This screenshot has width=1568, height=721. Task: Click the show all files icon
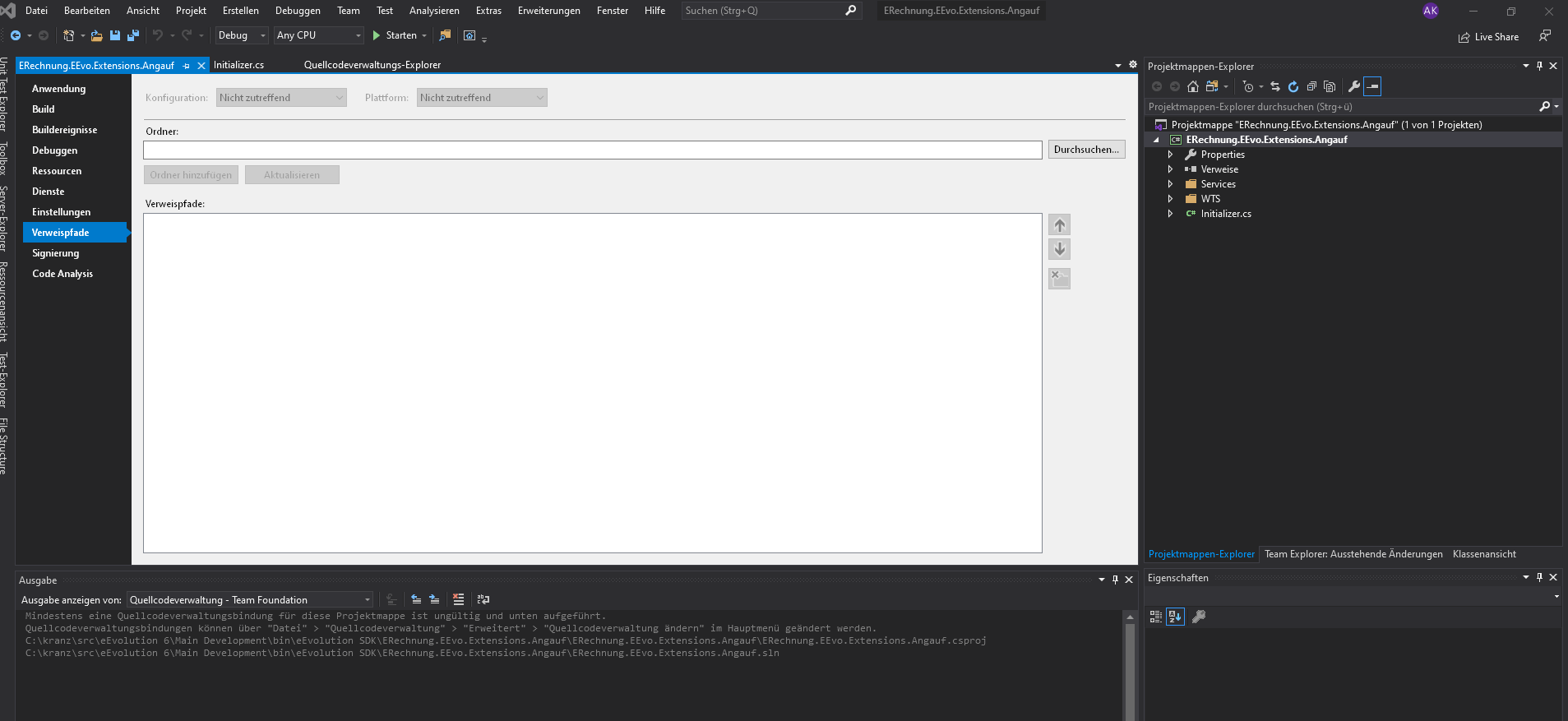coord(1330,86)
